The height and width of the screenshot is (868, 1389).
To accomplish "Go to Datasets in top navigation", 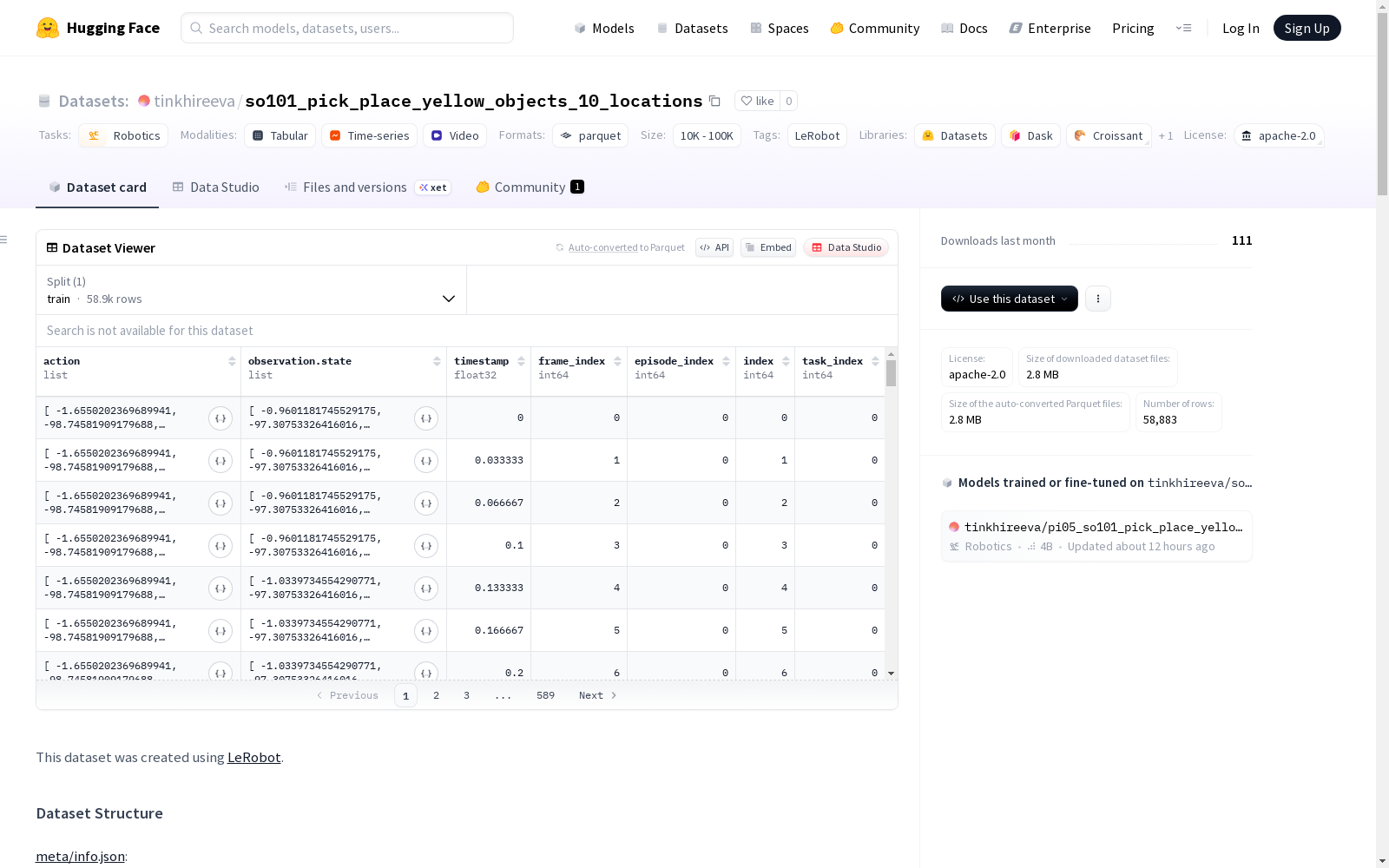I will 692,28.
